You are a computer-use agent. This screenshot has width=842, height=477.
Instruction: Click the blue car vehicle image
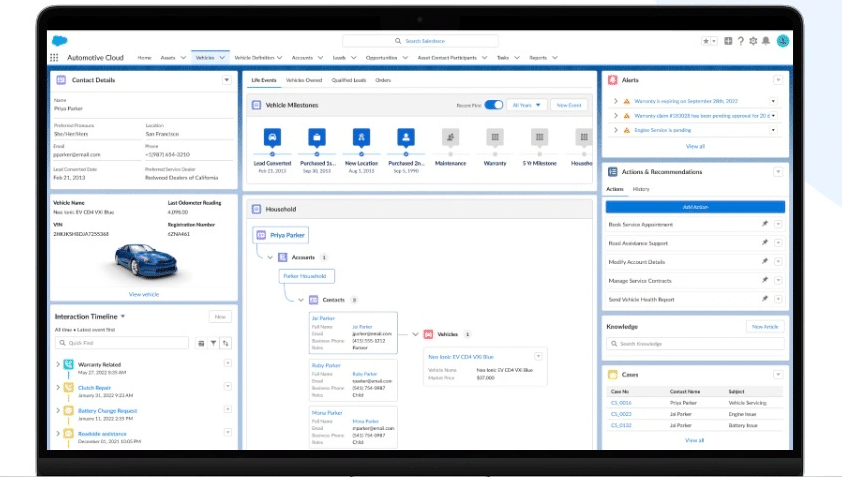pos(145,263)
